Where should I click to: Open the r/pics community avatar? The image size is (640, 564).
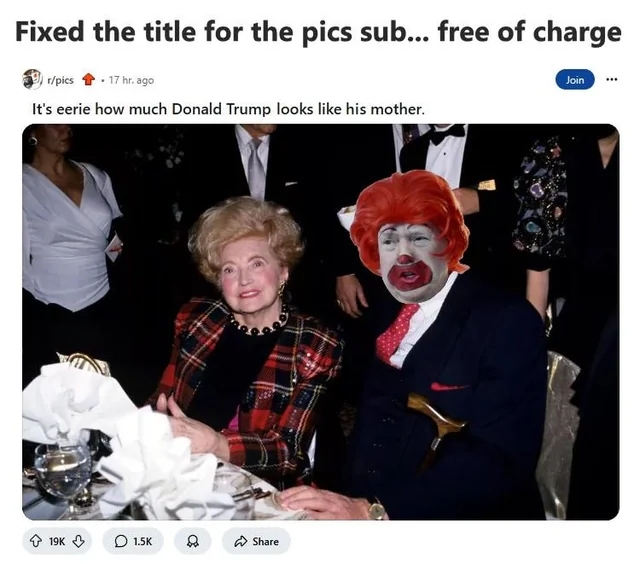[32, 79]
